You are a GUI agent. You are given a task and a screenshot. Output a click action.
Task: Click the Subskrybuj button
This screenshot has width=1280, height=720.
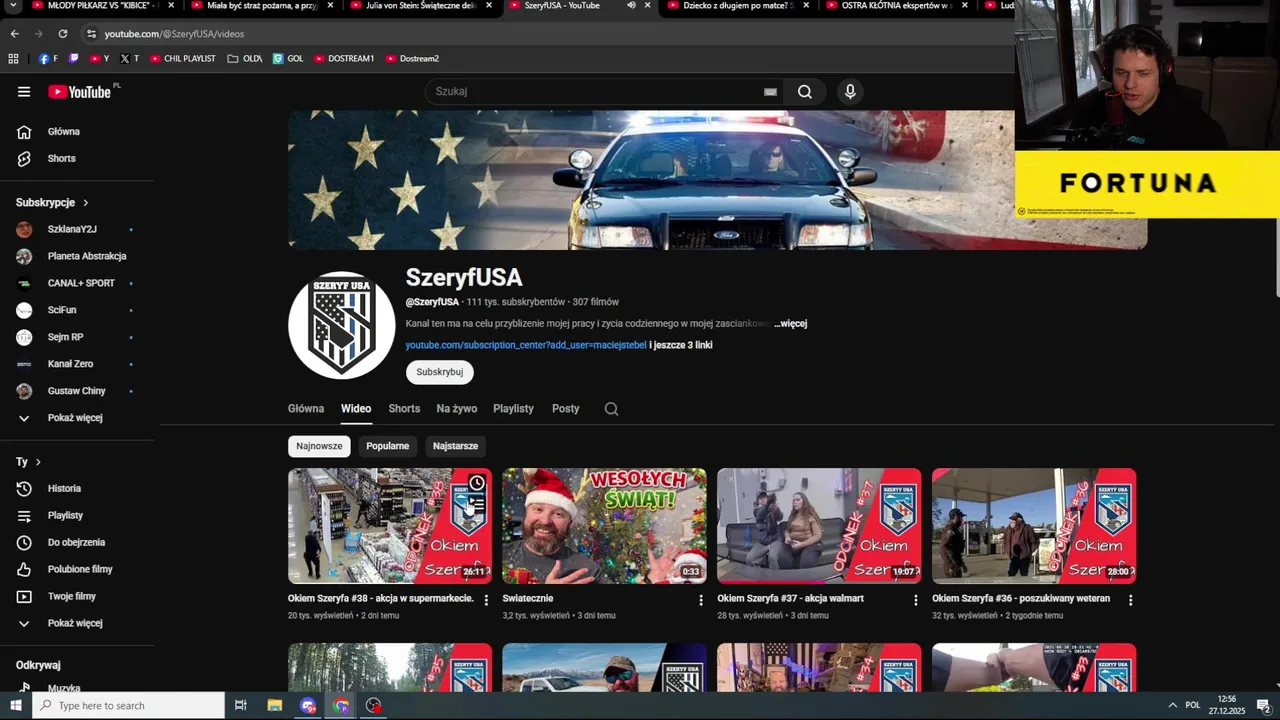[x=440, y=372]
